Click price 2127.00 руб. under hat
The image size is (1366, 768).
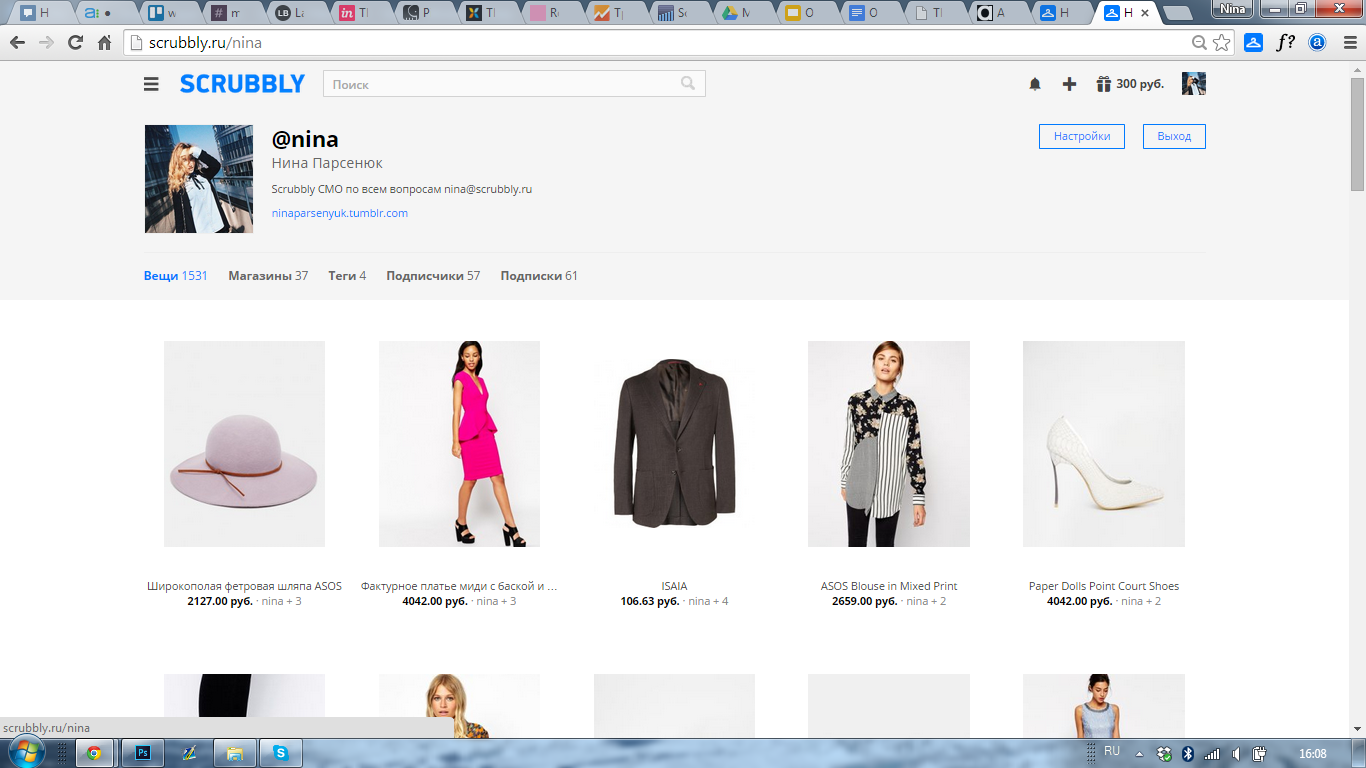point(220,601)
